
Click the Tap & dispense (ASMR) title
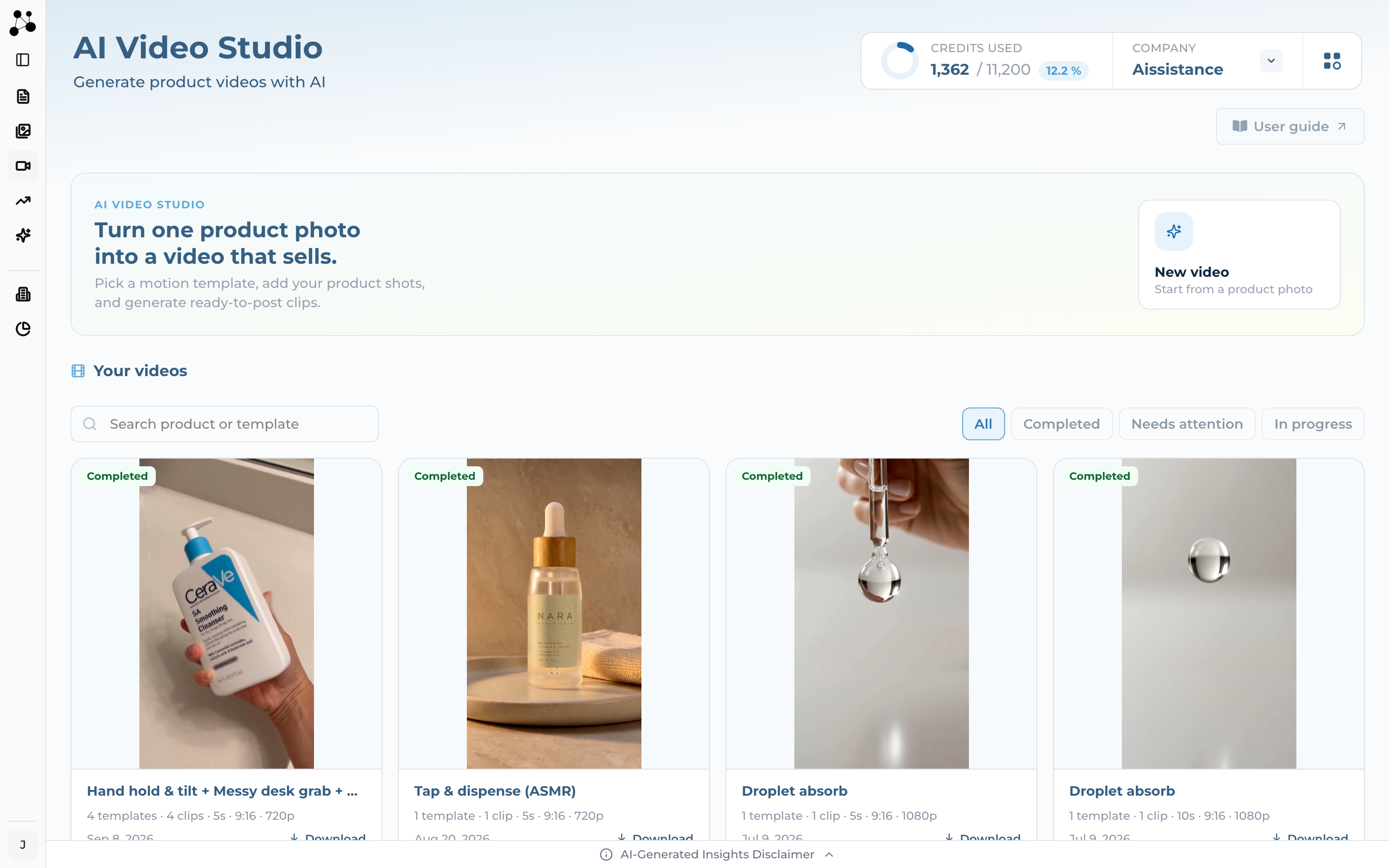point(495,790)
